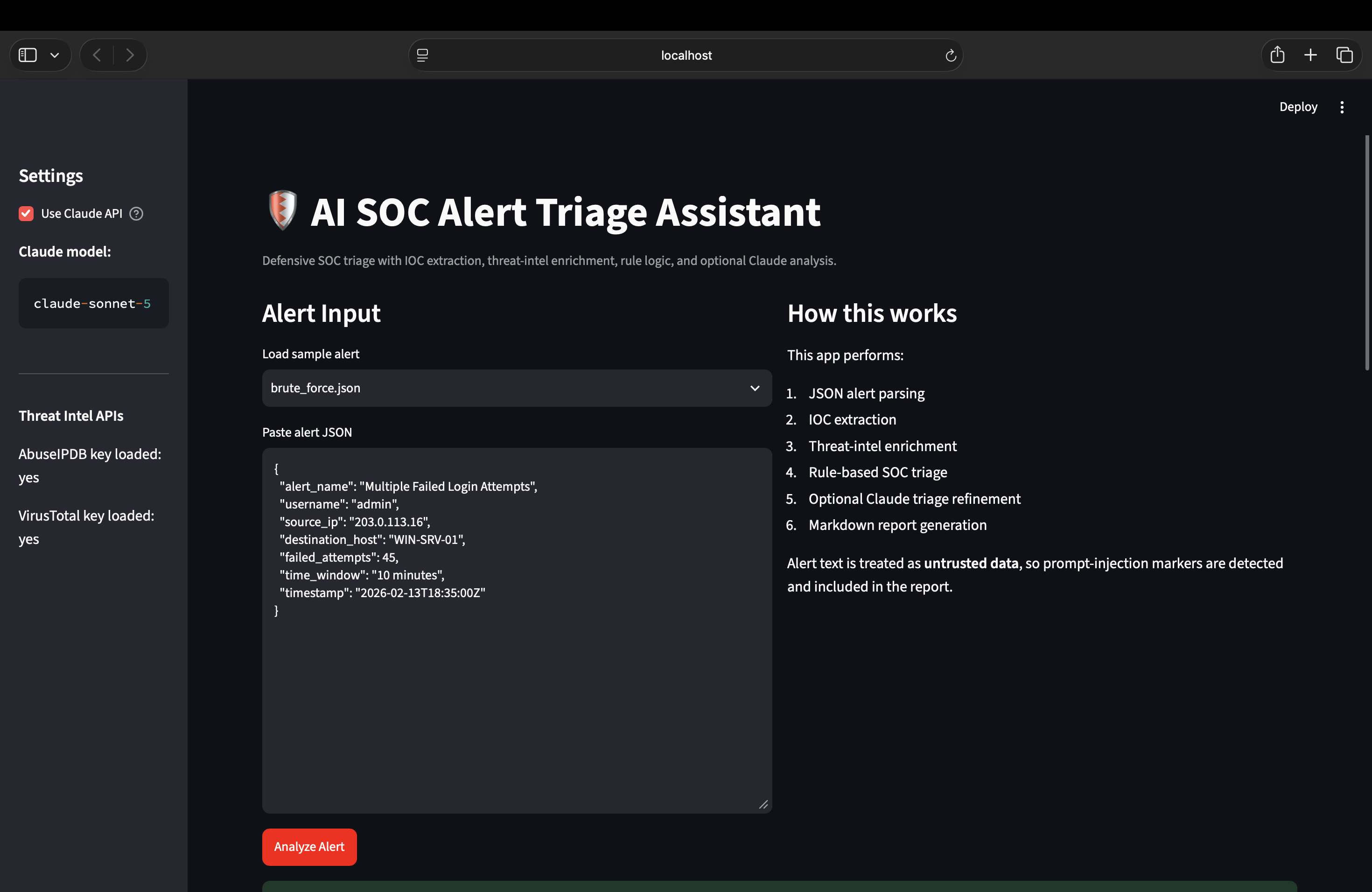Viewport: 1372px width, 892px height.
Task: Open the Streamlit three-dot menu
Action: pos(1342,107)
